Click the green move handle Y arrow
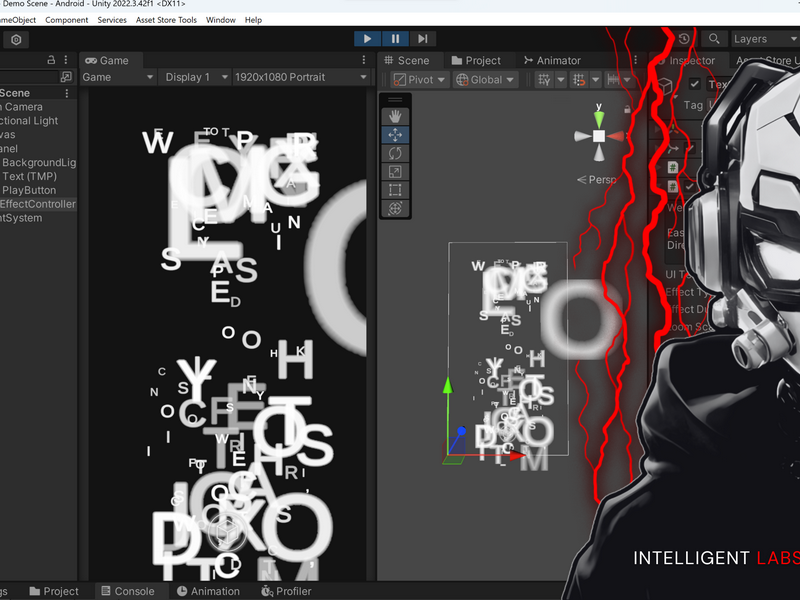The width and height of the screenshot is (800, 600). tap(448, 385)
